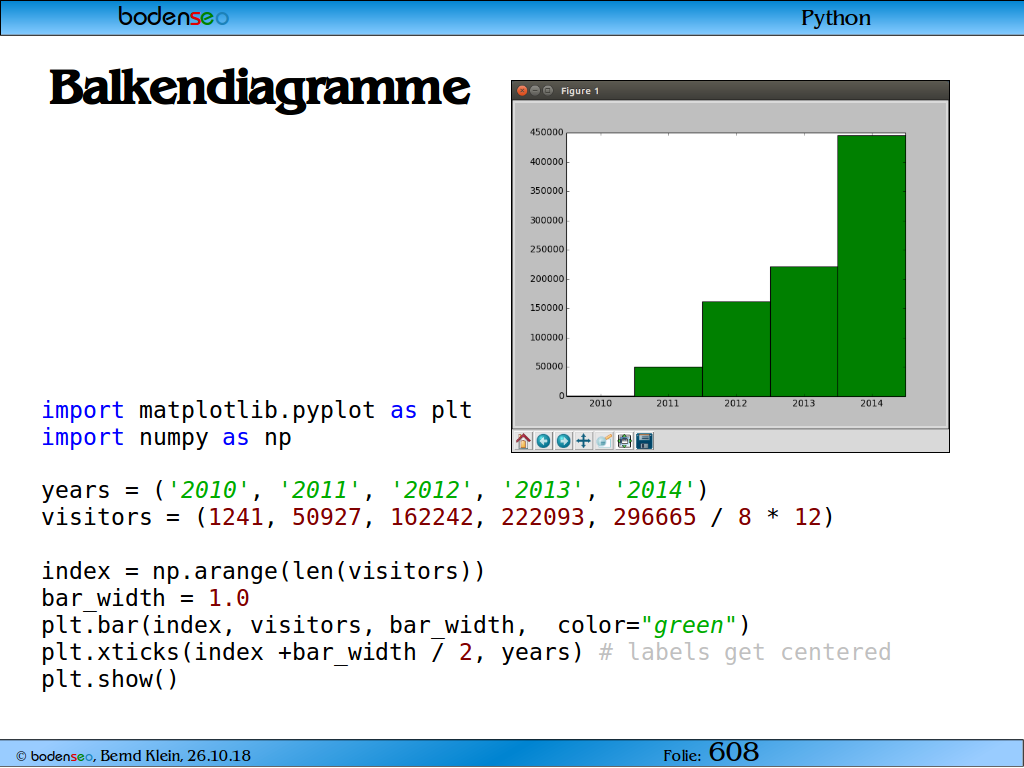The width and height of the screenshot is (1024, 768).
Task: Go back to previous view arrow
Action: [543, 441]
